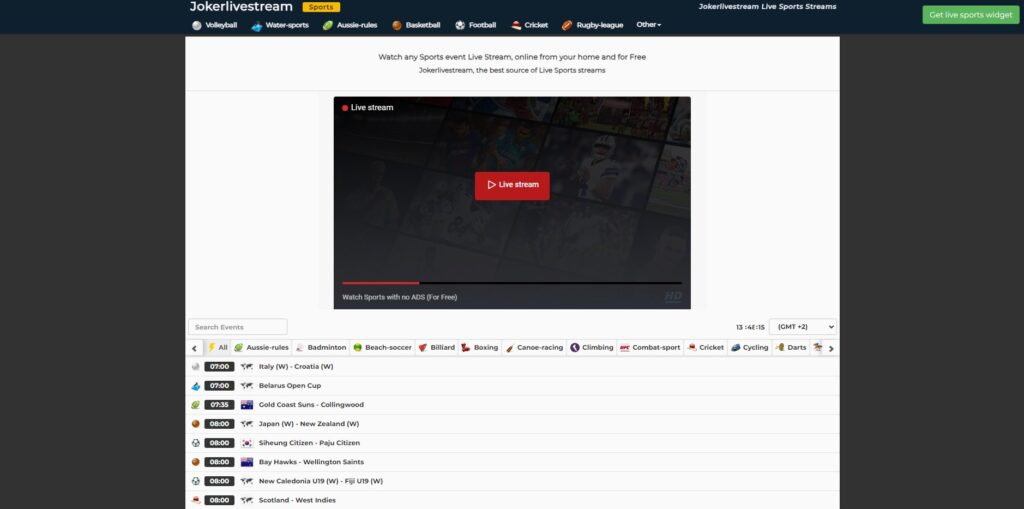Click the Billiard icon in filter bar
The height and width of the screenshot is (509, 1024).
pos(423,348)
